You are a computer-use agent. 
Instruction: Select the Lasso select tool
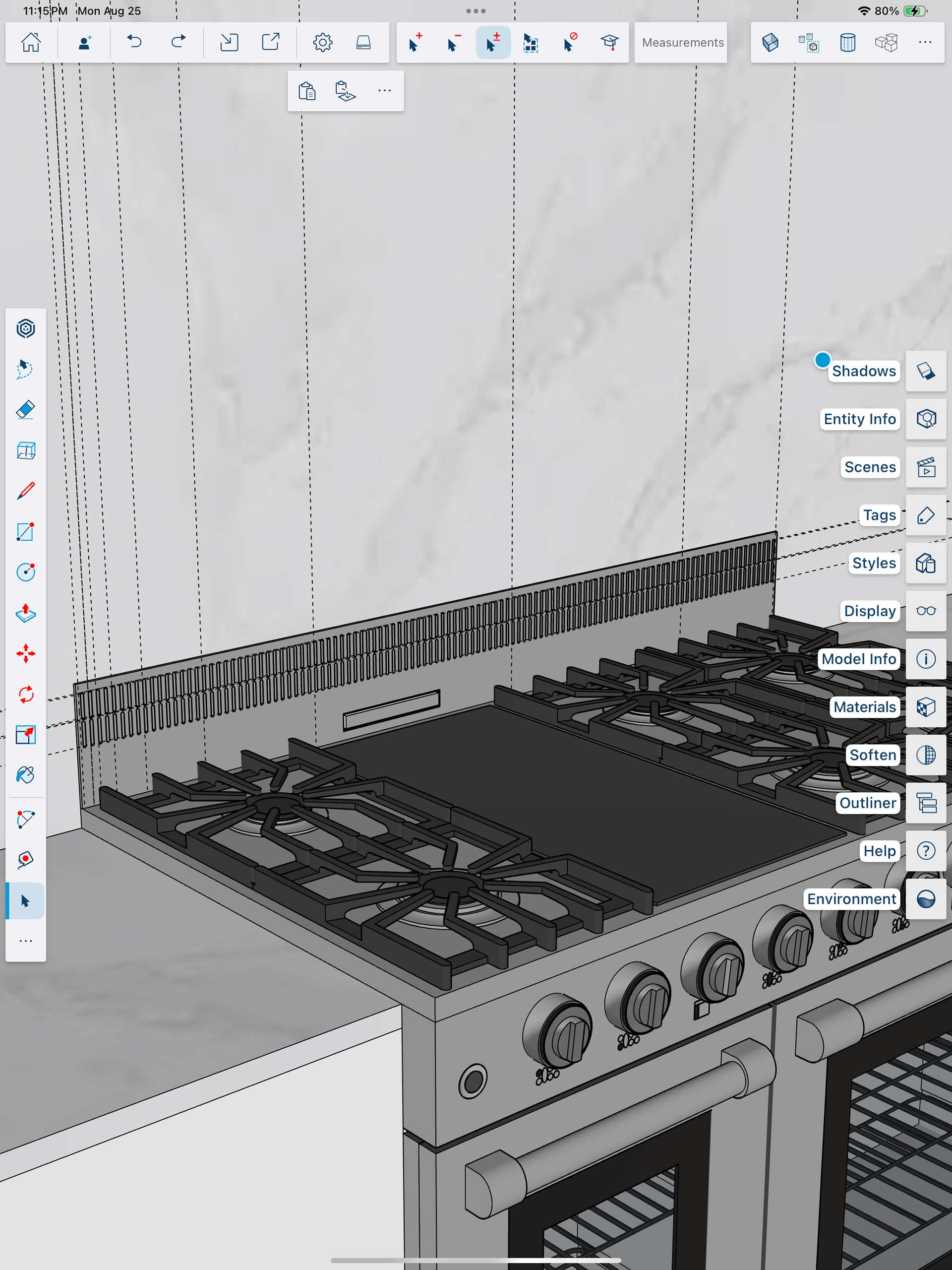click(x=25, y=369)
